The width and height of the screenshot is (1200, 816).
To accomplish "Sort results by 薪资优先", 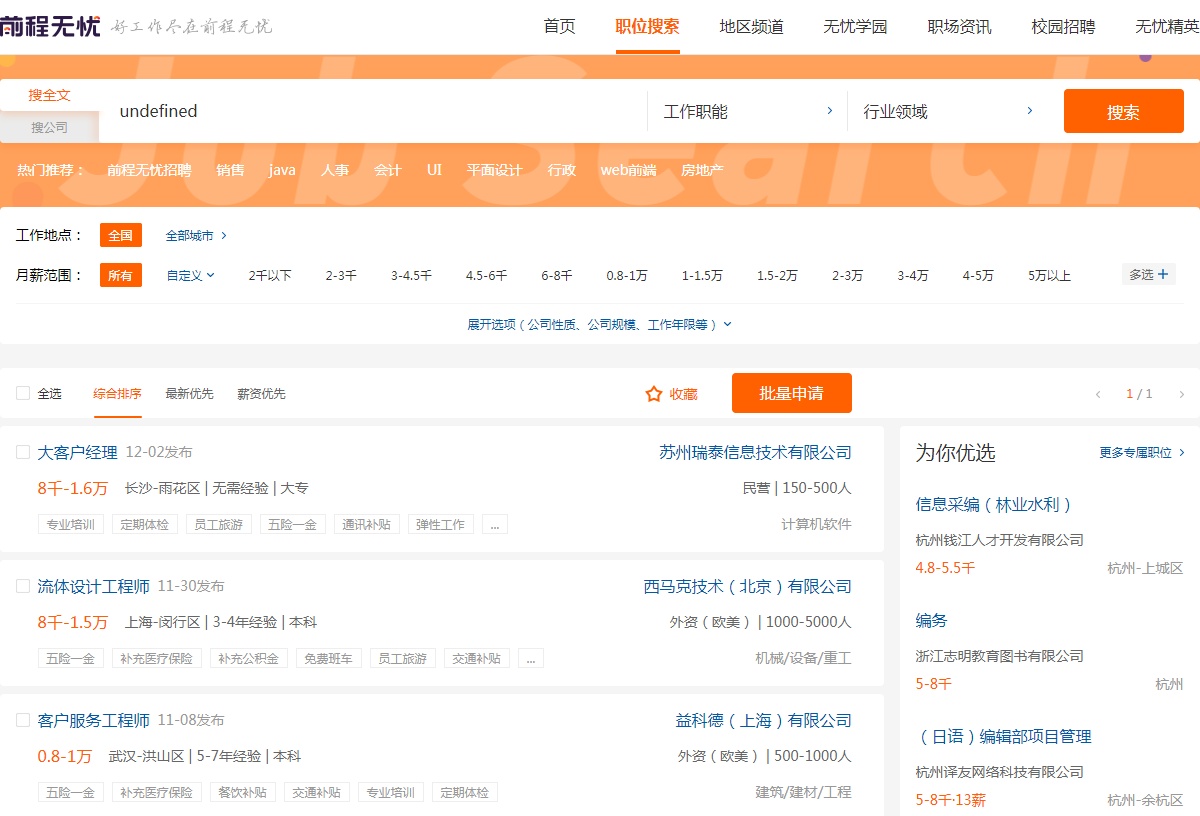I will click(x=261, y=394).
